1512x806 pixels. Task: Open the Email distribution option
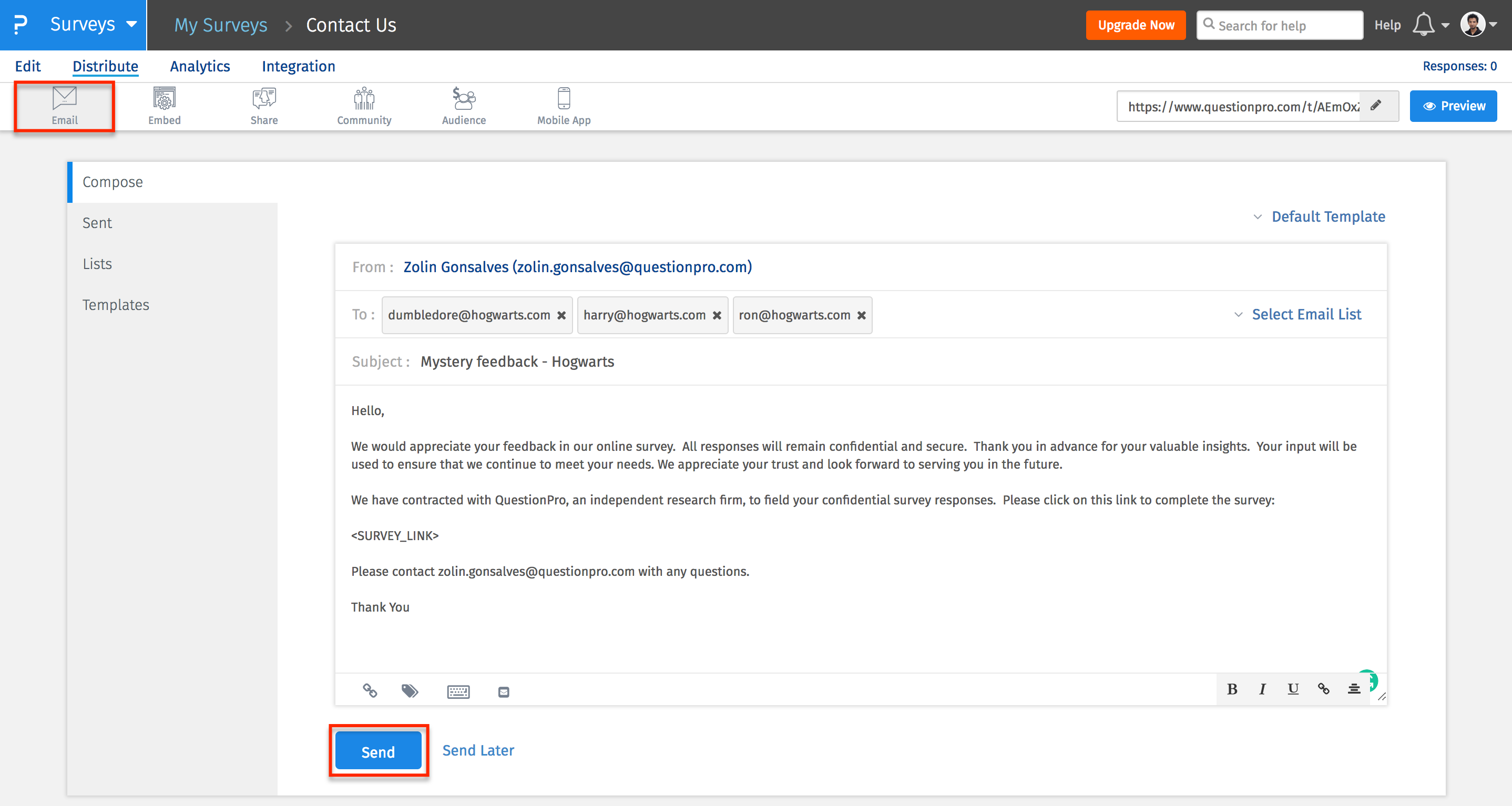click(x=65, y=106)
